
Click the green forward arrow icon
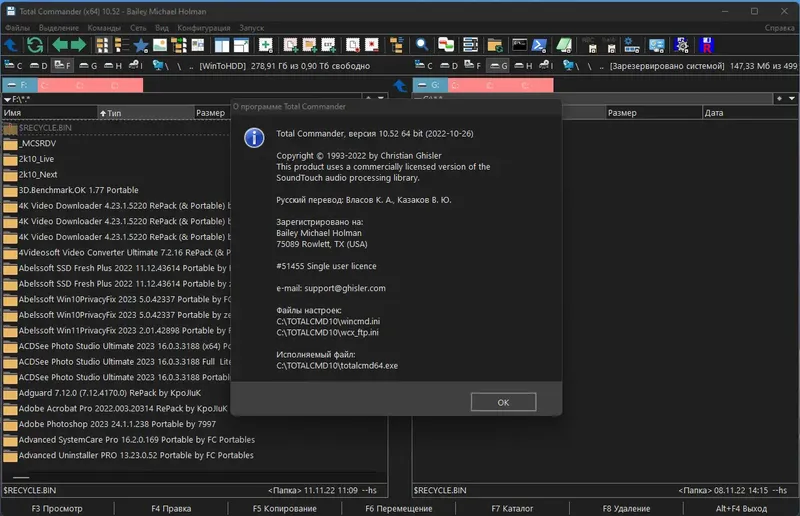[79, 45]
